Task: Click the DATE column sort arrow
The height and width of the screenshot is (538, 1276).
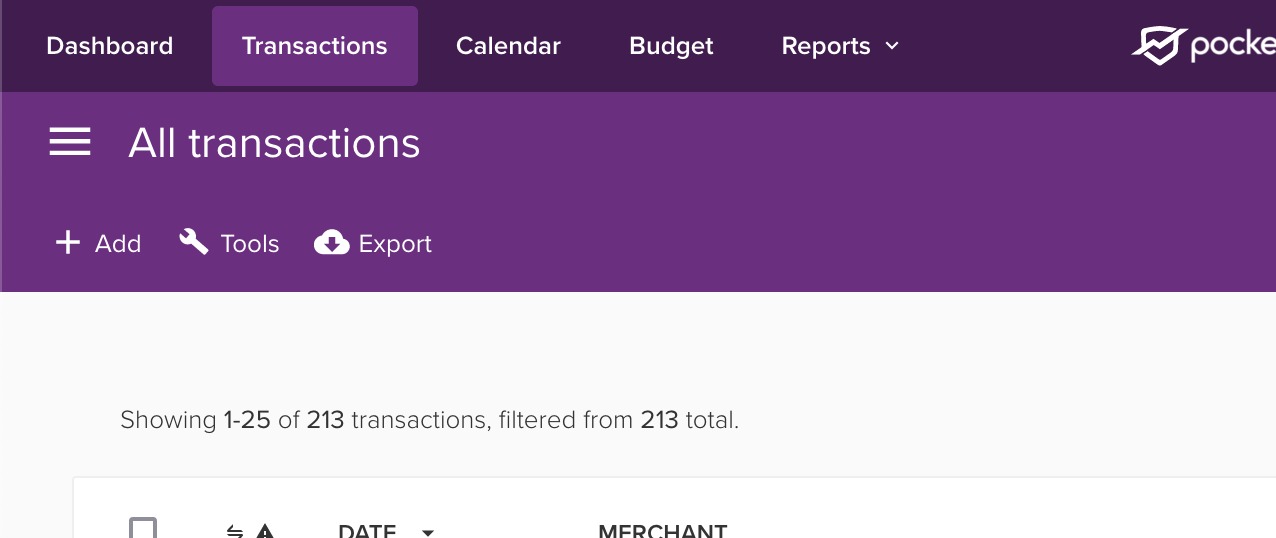Action: tap(428, 532)
